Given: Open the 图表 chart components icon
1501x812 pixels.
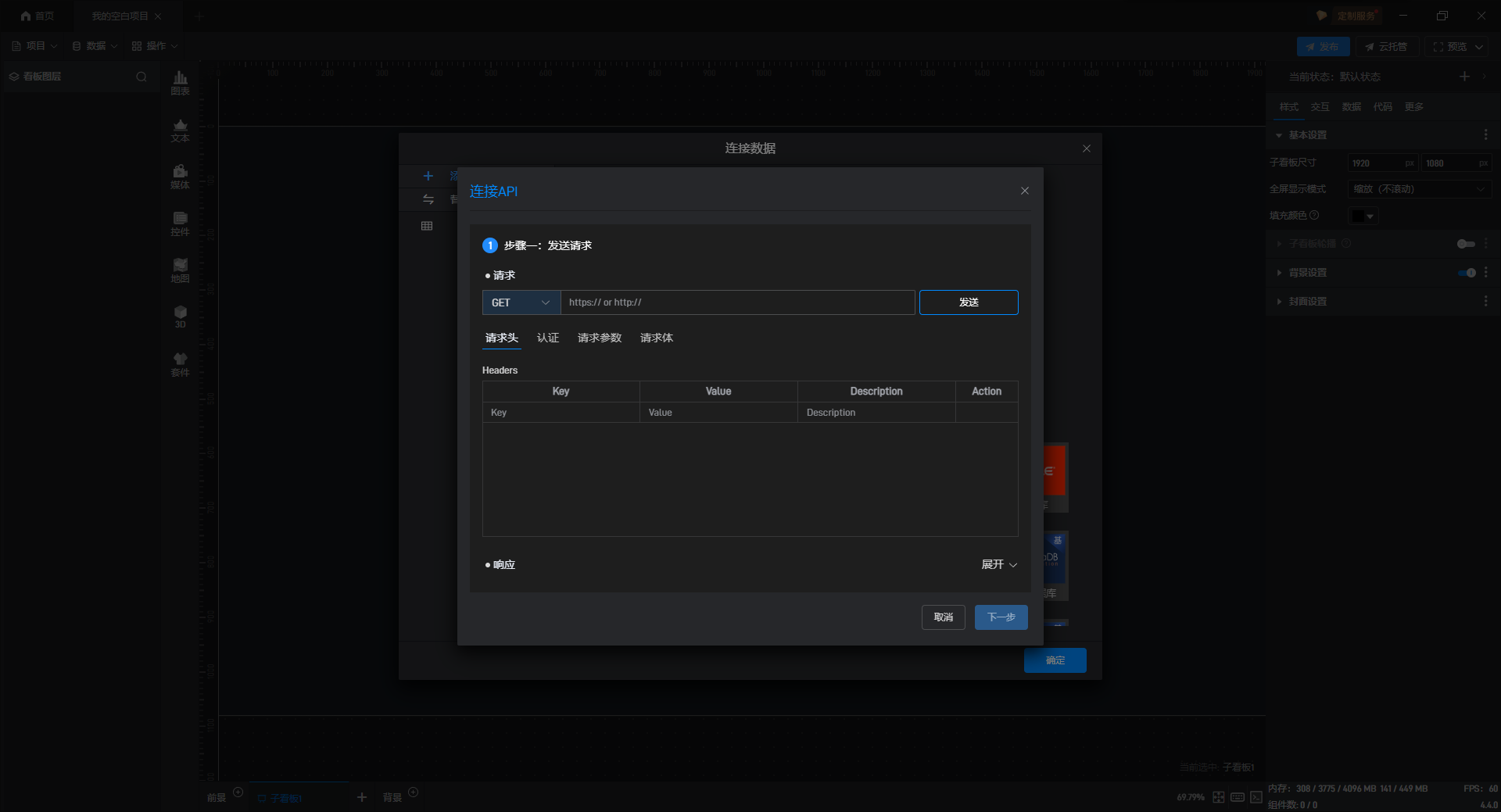Looking at the screenshot, I should pos(180,82).
